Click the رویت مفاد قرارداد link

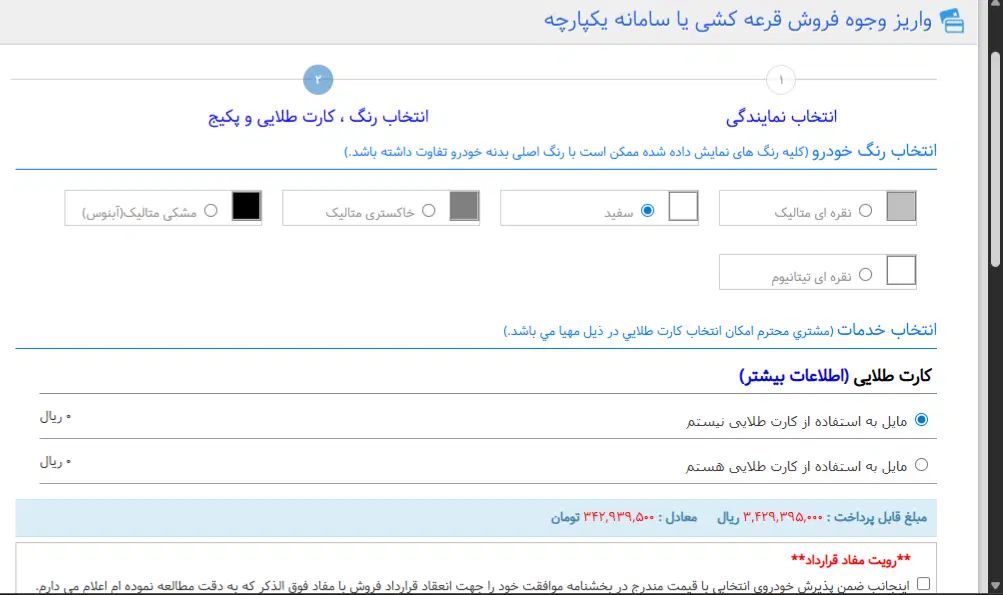pyautogui.click(x=851, y=560)
